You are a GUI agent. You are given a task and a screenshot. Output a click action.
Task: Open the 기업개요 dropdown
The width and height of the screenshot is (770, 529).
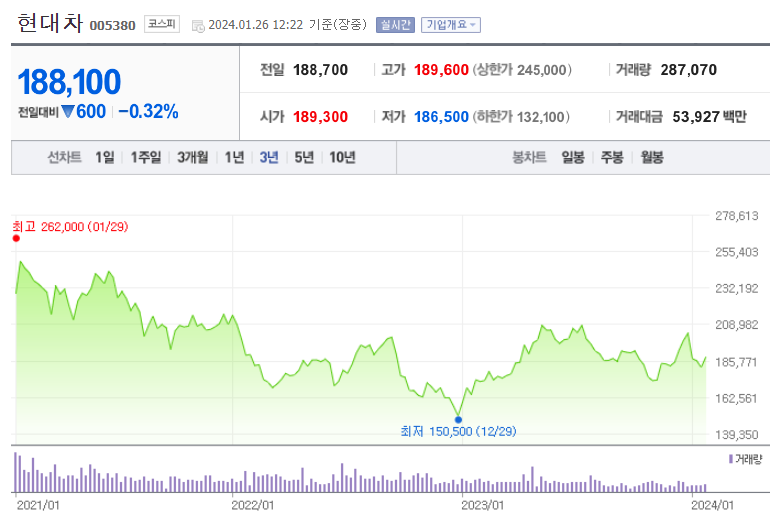point(451,25)
